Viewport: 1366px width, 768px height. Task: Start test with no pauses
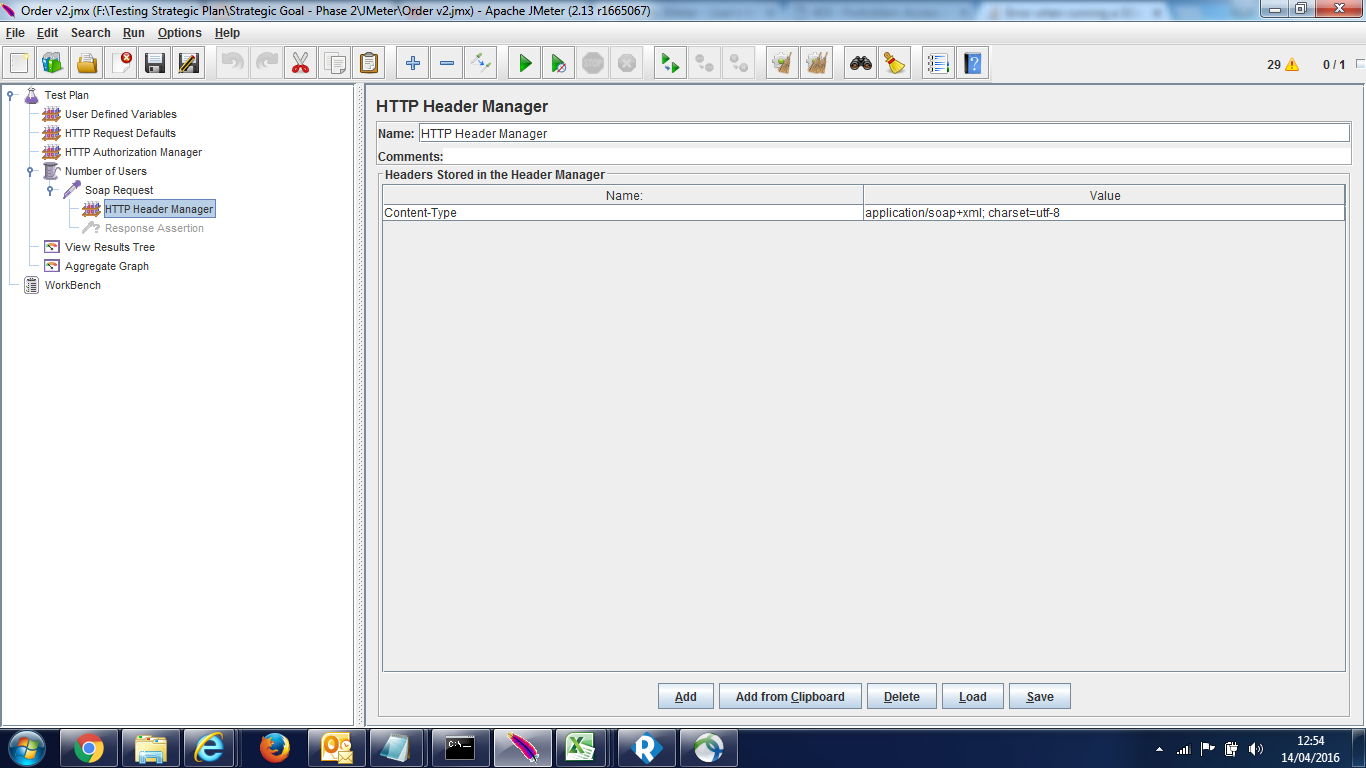click(558, 64)
